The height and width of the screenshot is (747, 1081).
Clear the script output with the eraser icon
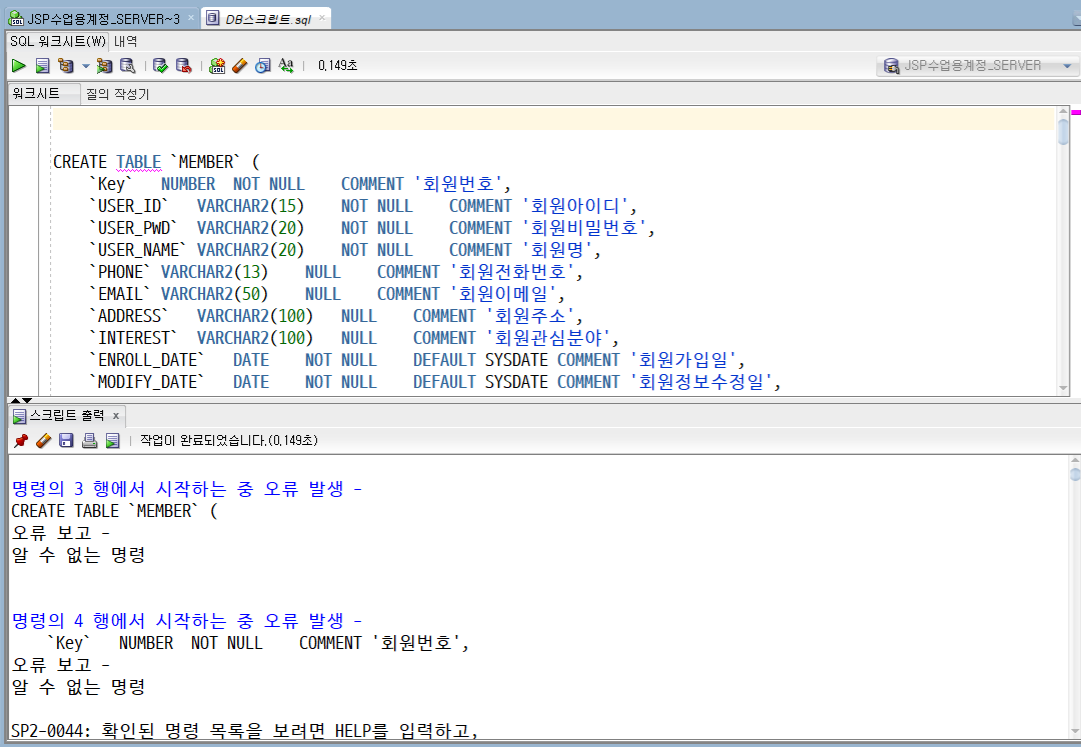43,440
